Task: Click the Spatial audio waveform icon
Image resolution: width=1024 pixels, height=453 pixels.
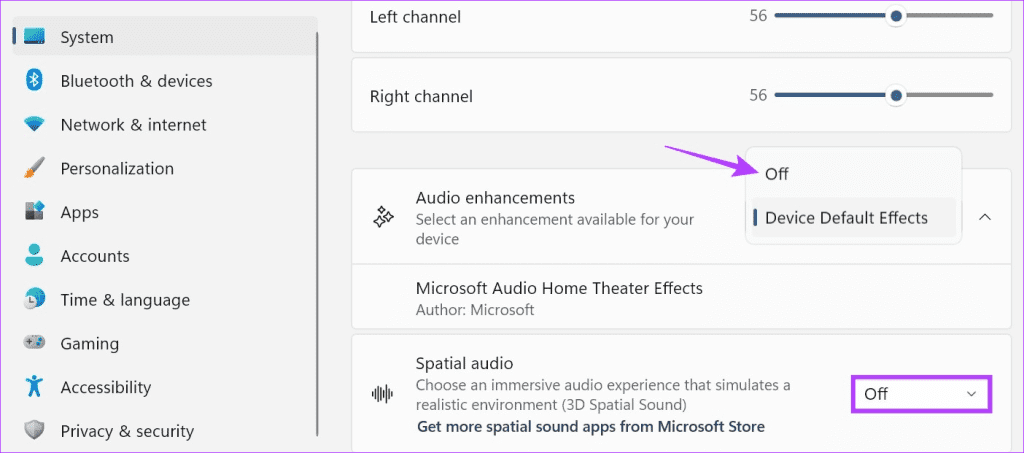Action: [383, 394]
